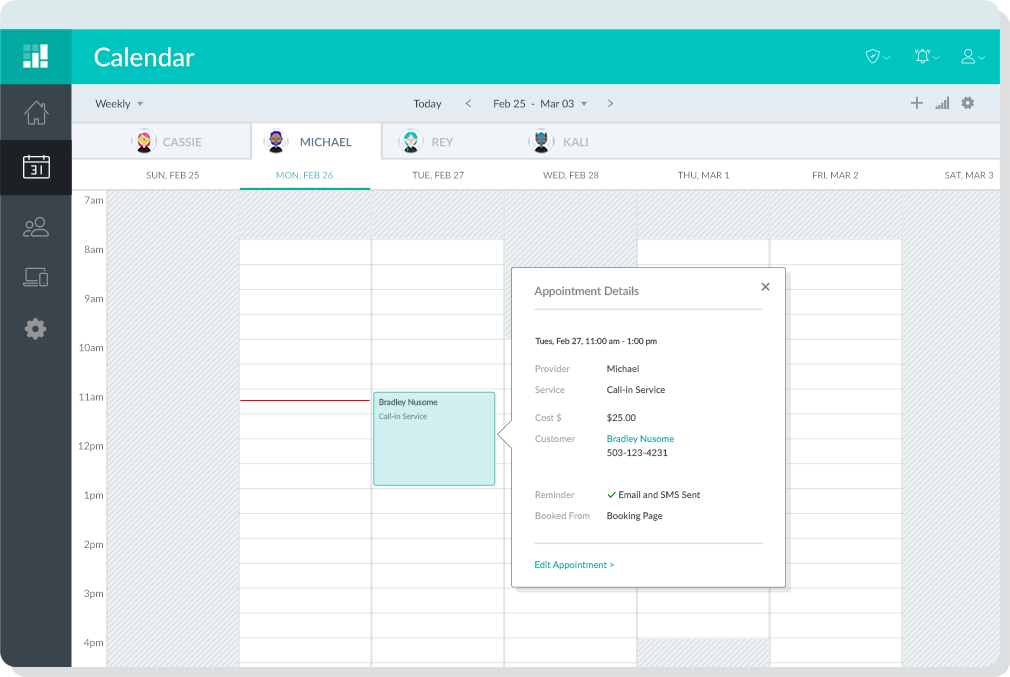Click the Provider value Michael in details

point(623,369)
